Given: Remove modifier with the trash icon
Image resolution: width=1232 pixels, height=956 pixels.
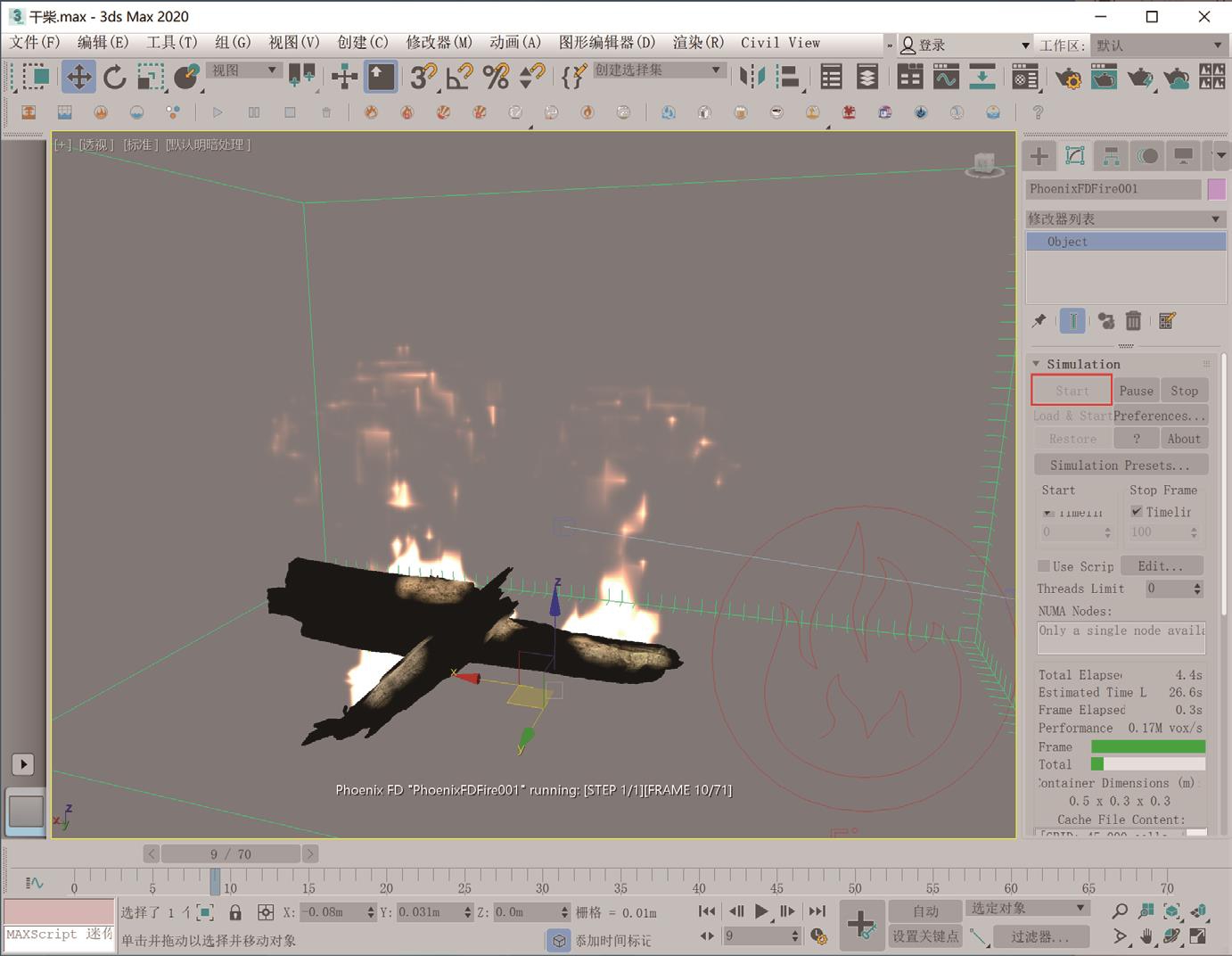Looking at the screenshot, I should point(1133,321).
